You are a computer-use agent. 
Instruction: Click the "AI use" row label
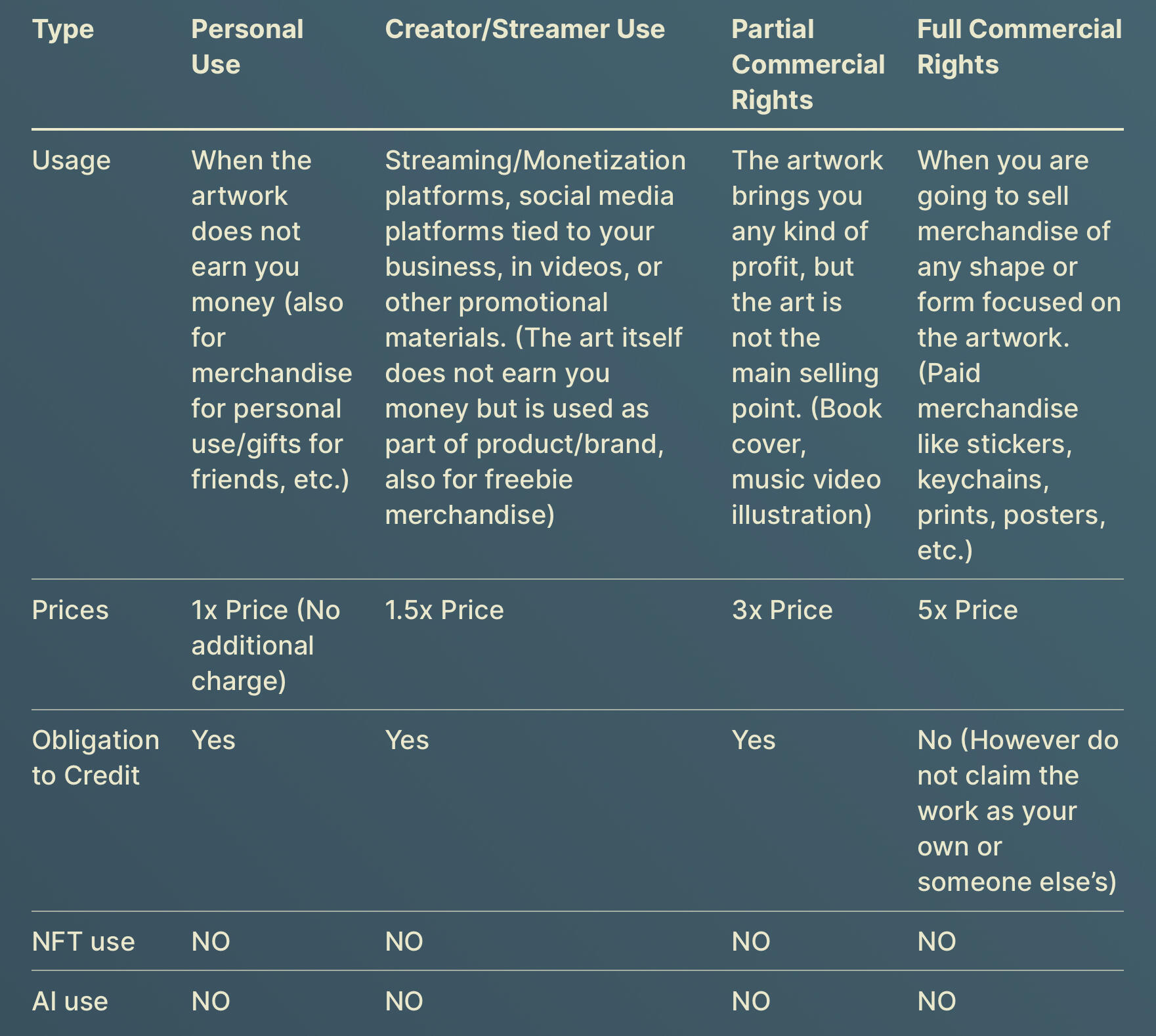[x=70, y=1002]
